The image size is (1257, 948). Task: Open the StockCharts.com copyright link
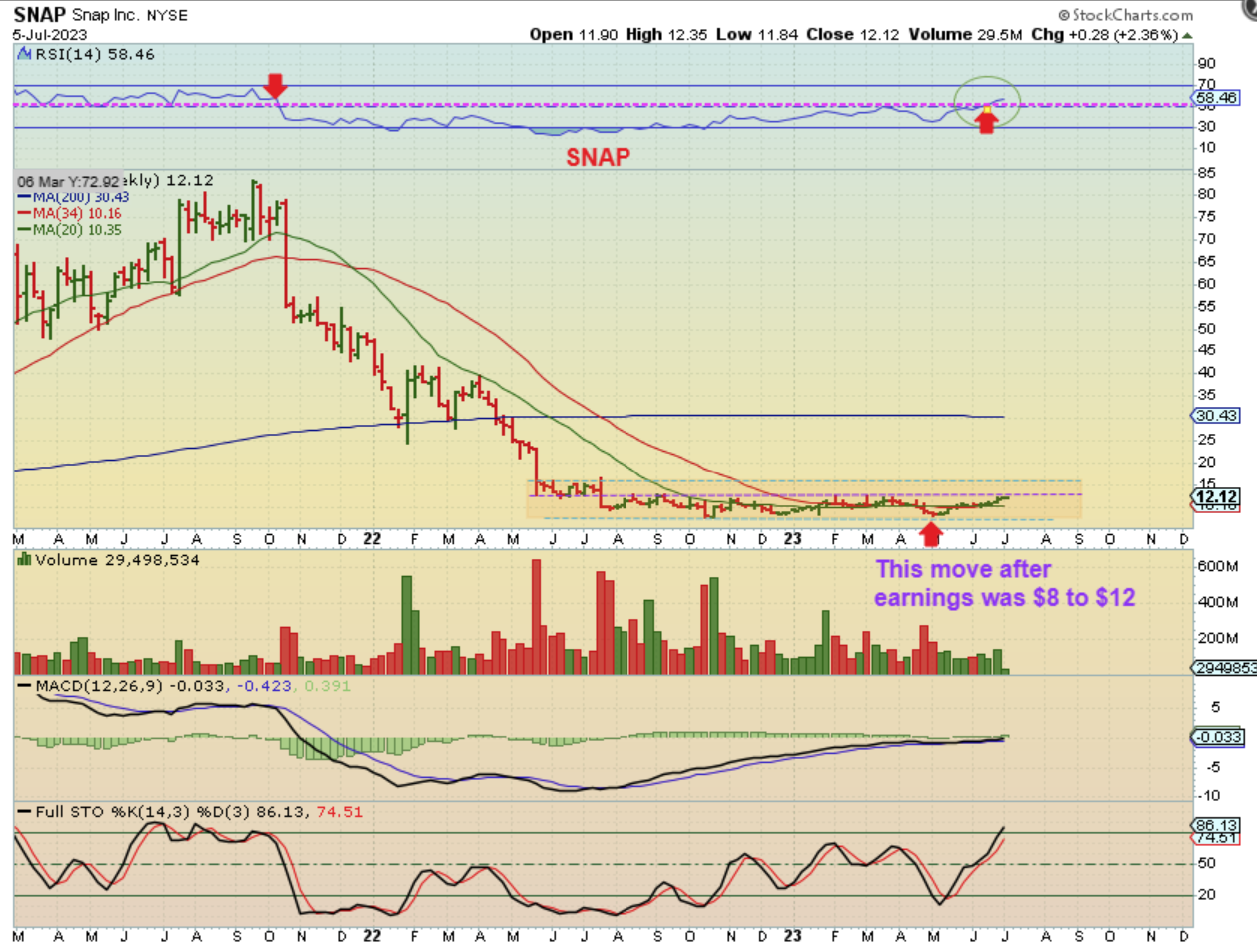click(1124, 15)
